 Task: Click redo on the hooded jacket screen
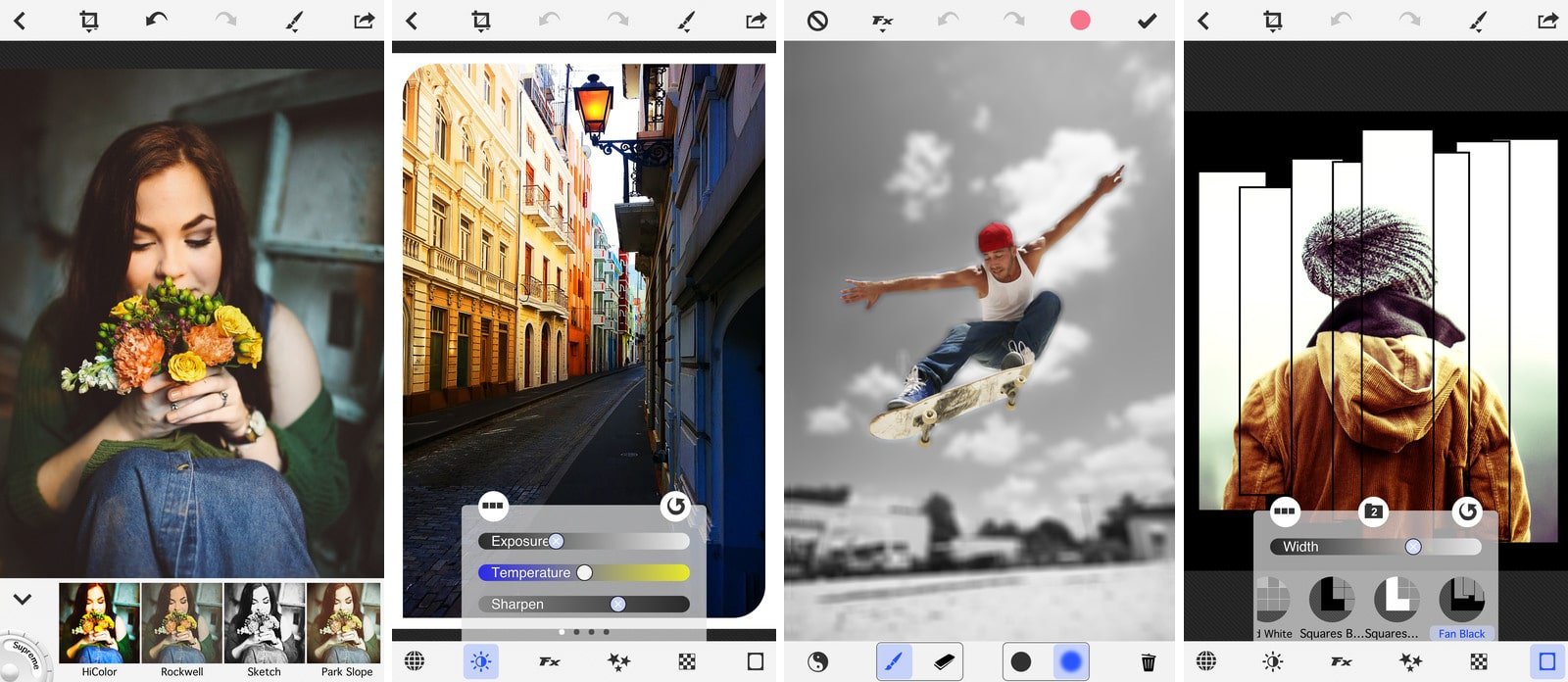(x=1409, y=20)
